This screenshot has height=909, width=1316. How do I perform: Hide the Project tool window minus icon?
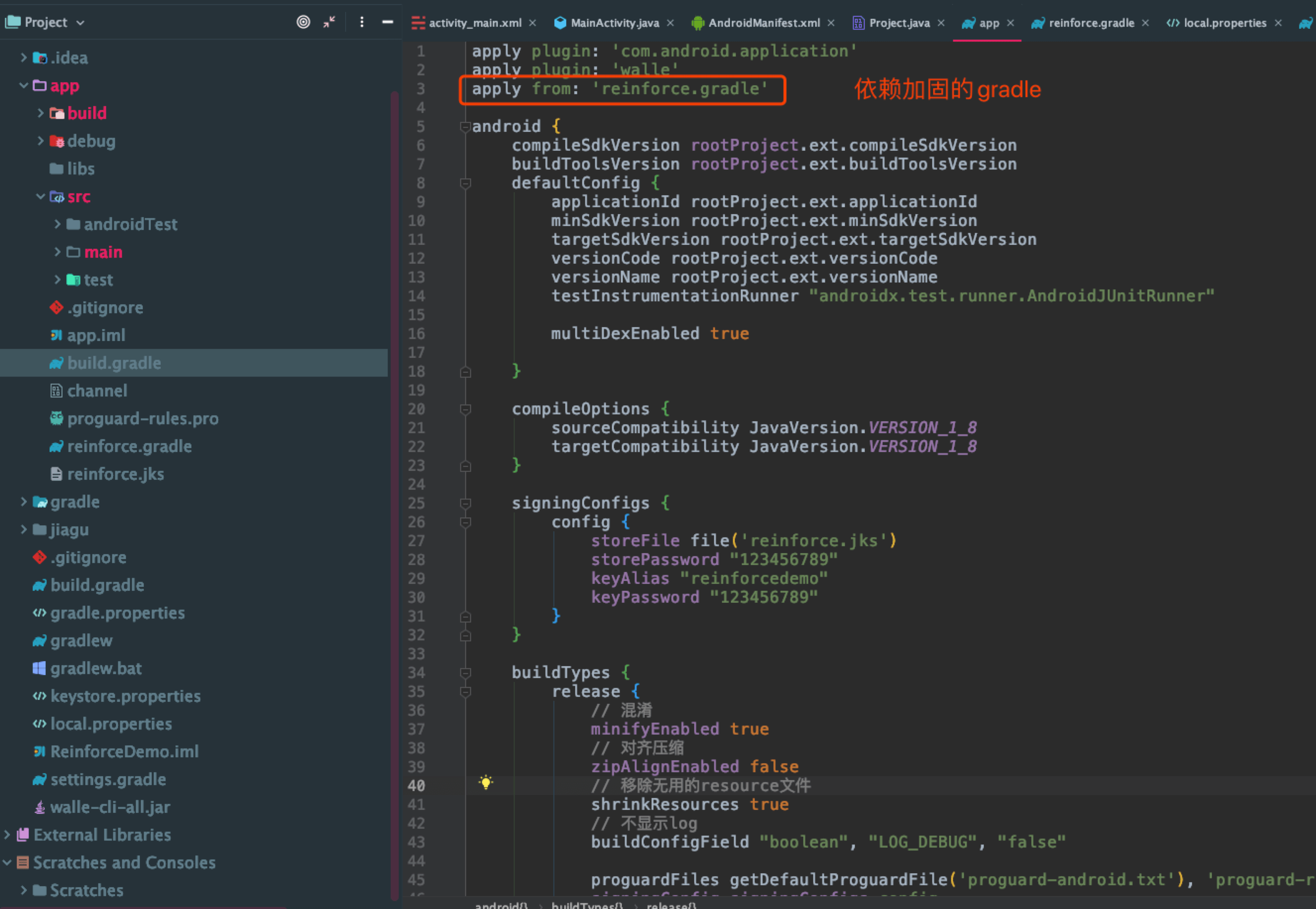[x=387, y=22]
